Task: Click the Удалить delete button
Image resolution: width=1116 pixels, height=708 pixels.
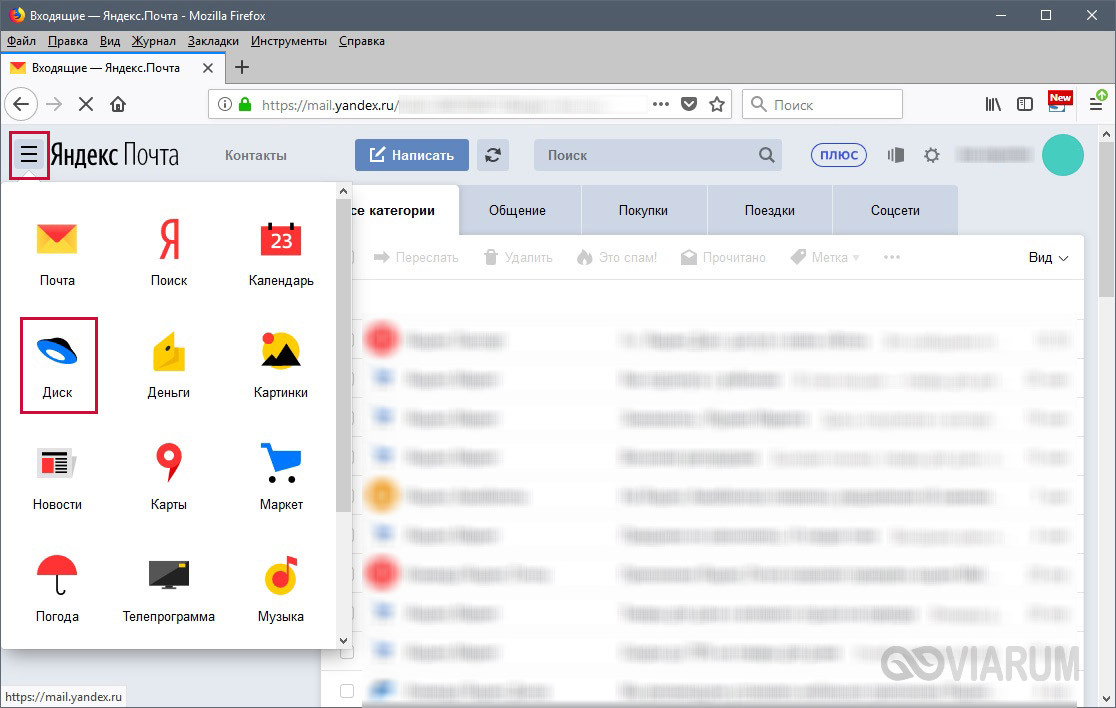Action: click(x=518, y=258)
